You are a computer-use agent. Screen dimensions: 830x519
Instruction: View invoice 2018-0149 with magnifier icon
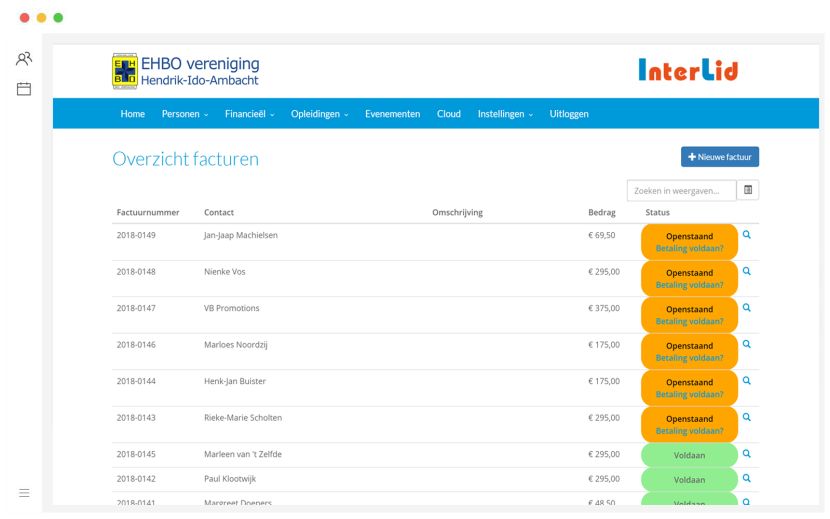(x=746, y=235)
